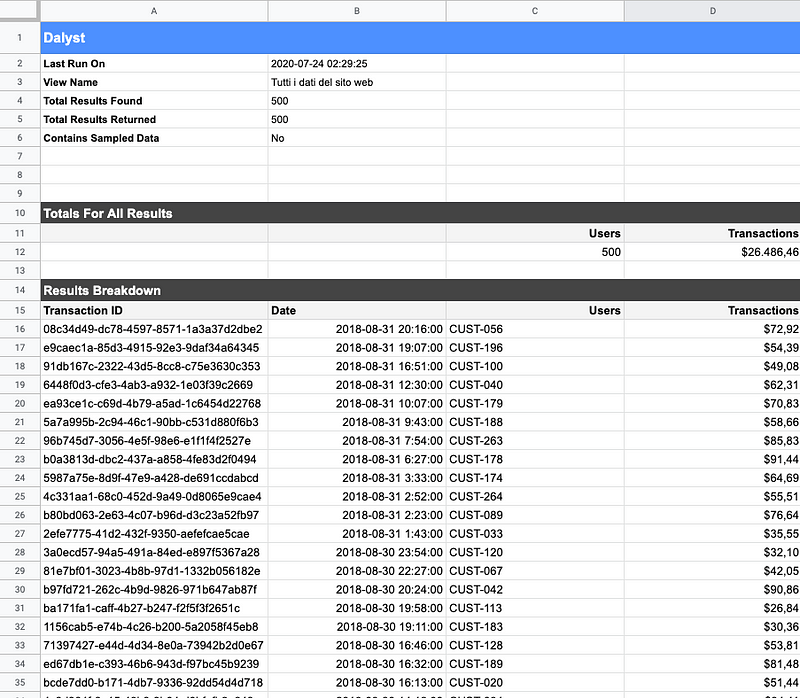This screenshot has width=800, height=698.
Task: Select 'Tutti i dati del sito web' cell
Action: click(357, 82)
